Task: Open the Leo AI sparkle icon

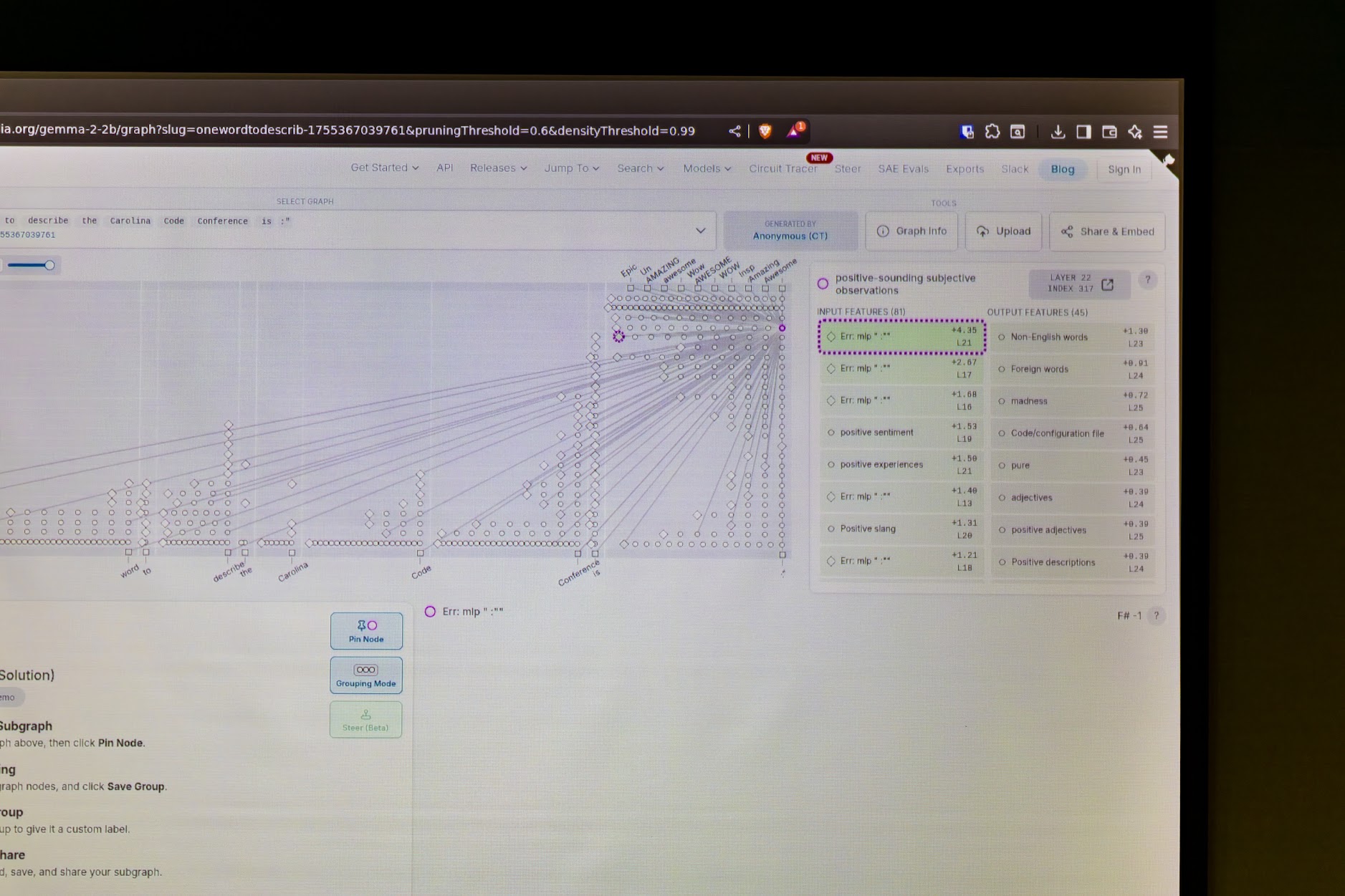Action: pos(1135,132)
